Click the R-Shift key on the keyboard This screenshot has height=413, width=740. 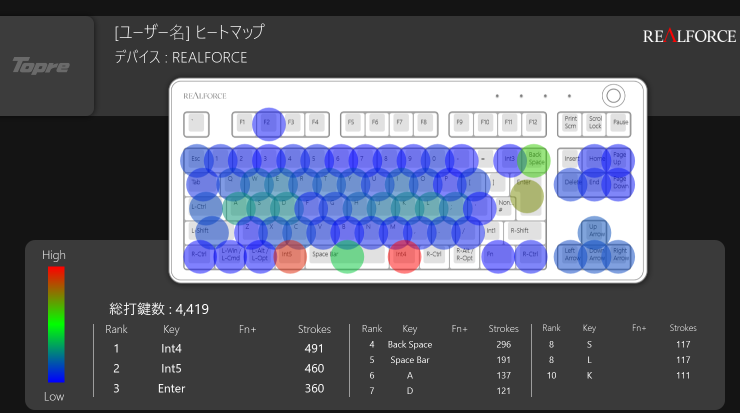[x=527, y=232]
